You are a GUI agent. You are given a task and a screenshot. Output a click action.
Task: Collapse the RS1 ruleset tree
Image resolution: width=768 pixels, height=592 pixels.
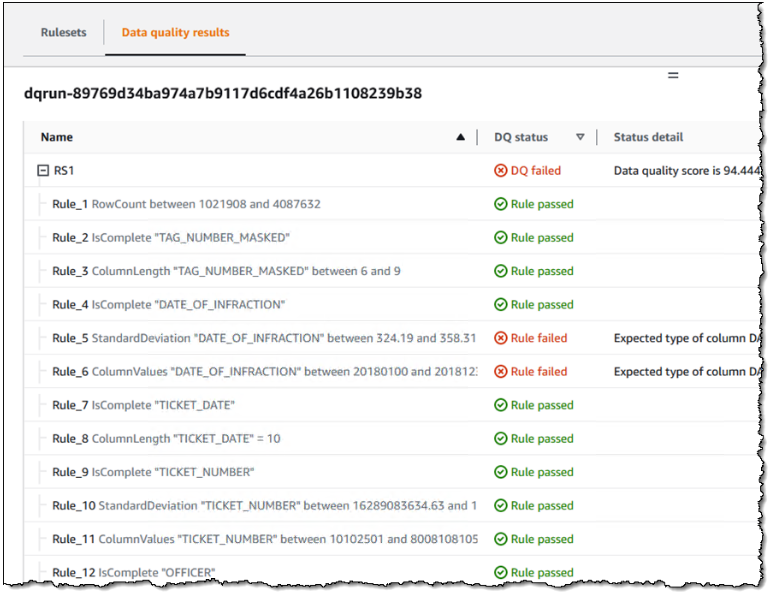pyautogui.click(x=42, y=171)
